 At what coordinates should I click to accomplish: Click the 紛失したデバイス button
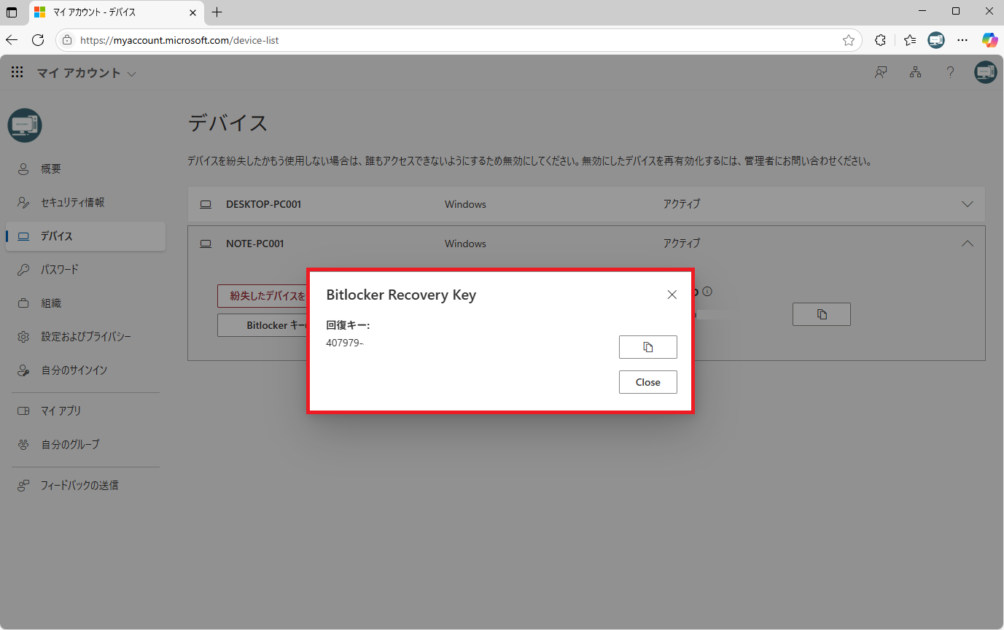coord(263,296)
